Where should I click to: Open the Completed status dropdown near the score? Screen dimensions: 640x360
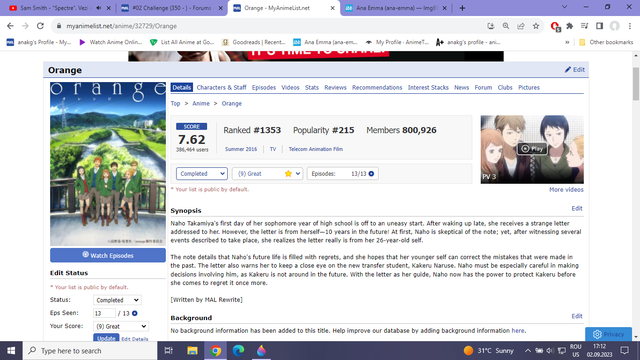202,173
